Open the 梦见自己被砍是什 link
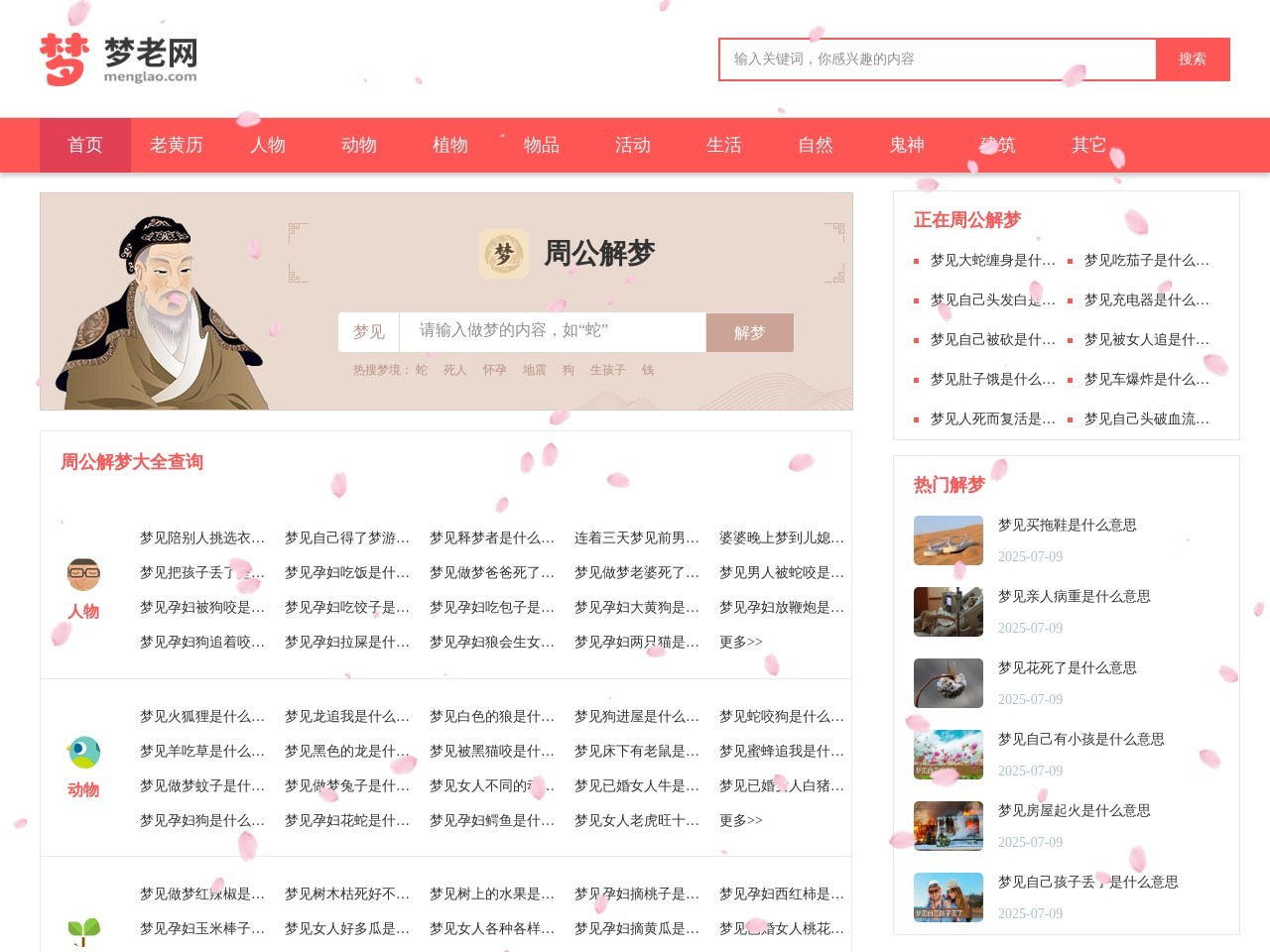This screenshot has height=952, width=1270. [993, 340]
